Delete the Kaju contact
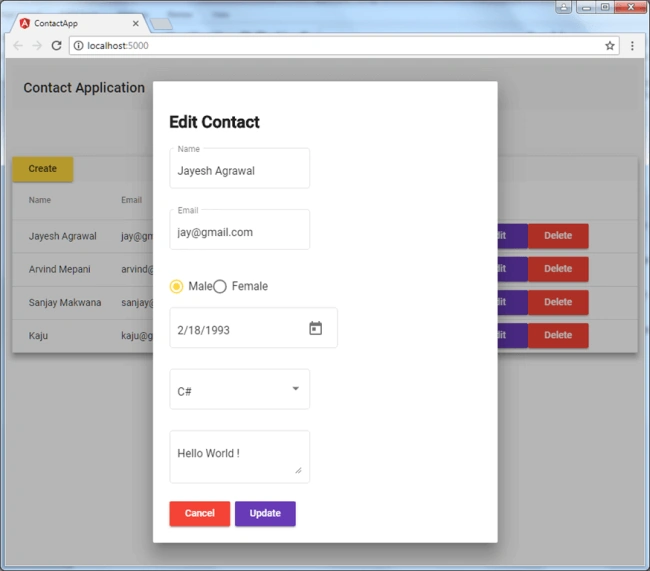The height and width of the screenshot is (571, 650). (558, 335)
